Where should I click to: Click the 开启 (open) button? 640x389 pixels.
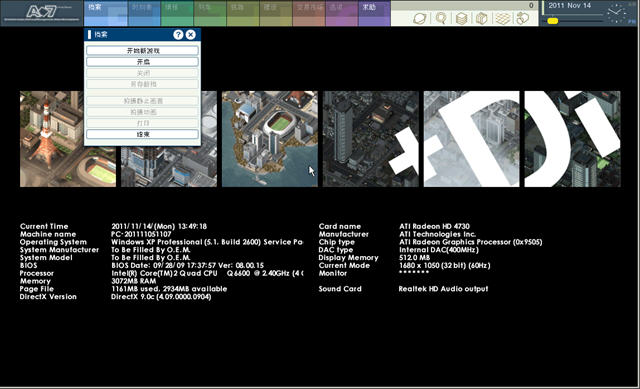pos(142,62)
